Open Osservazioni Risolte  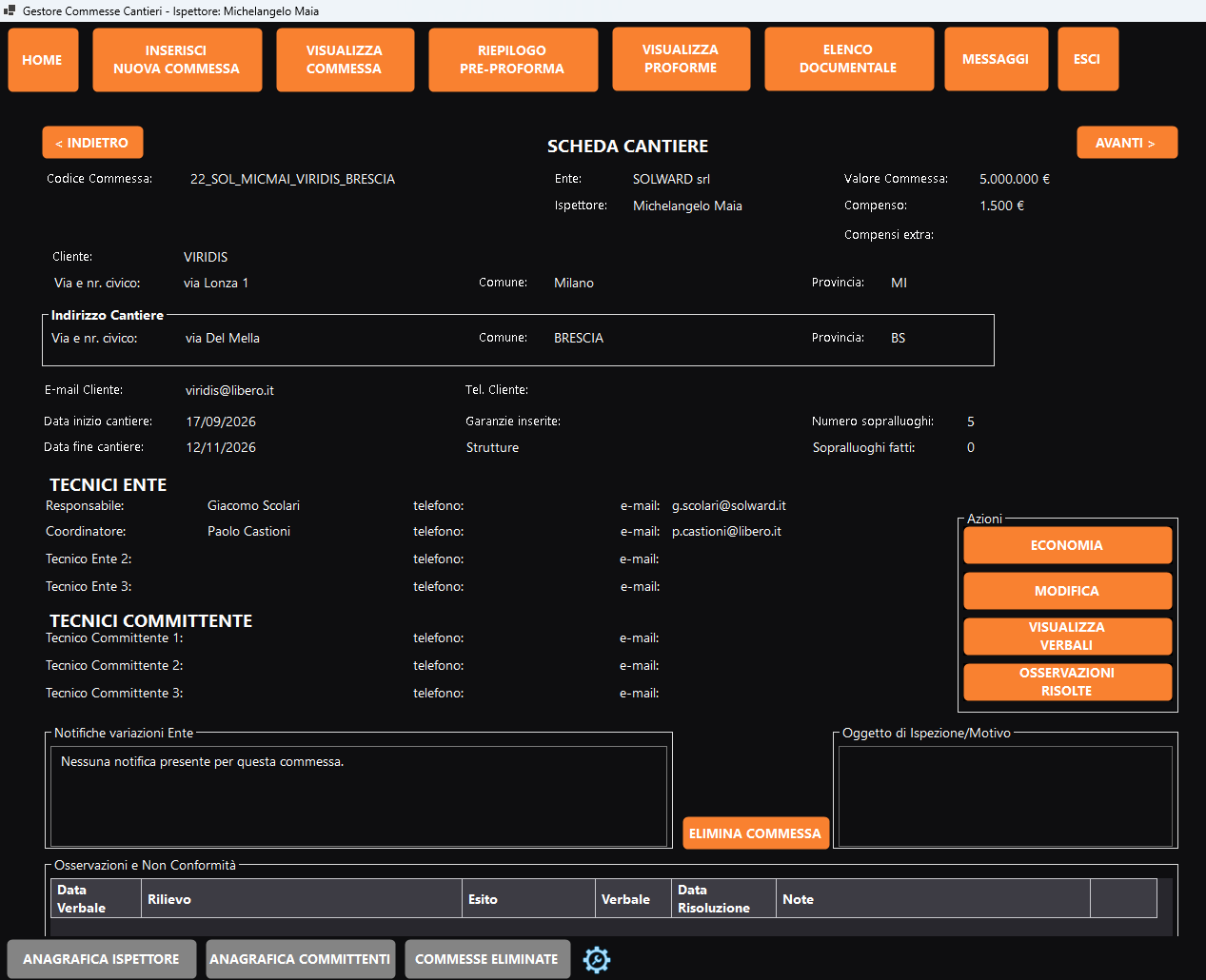click(x=1067, y=682)
